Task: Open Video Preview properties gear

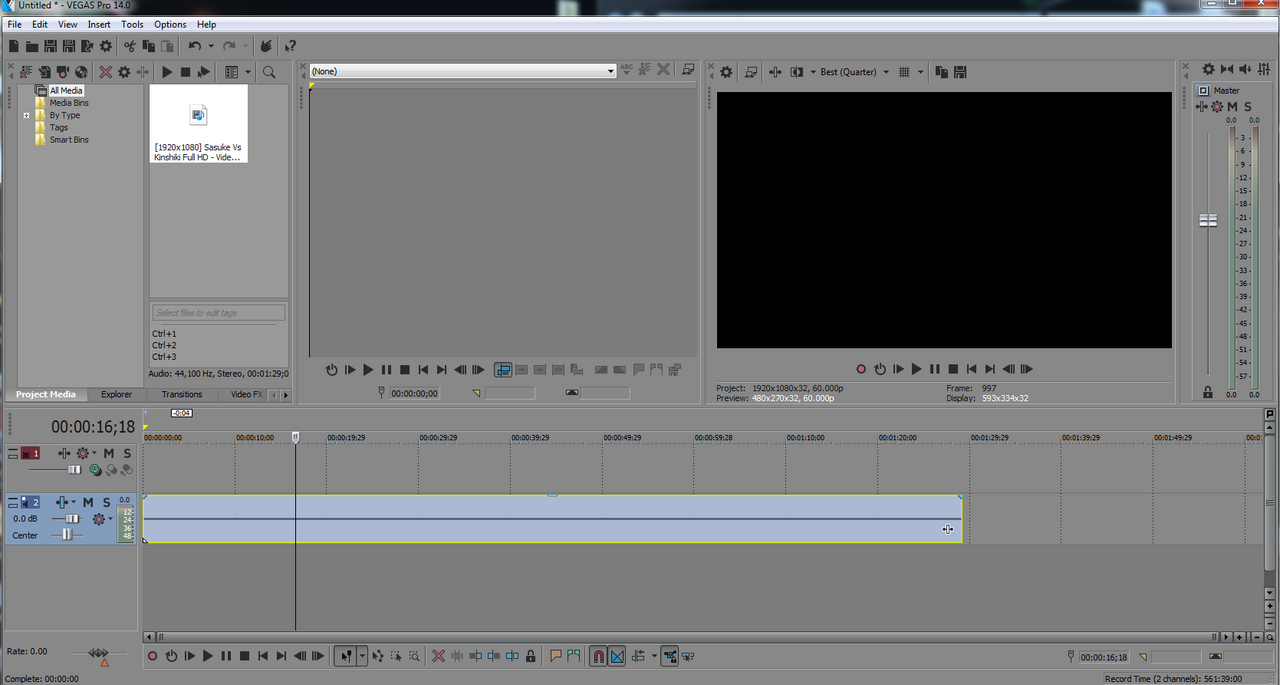Action: 726,72
